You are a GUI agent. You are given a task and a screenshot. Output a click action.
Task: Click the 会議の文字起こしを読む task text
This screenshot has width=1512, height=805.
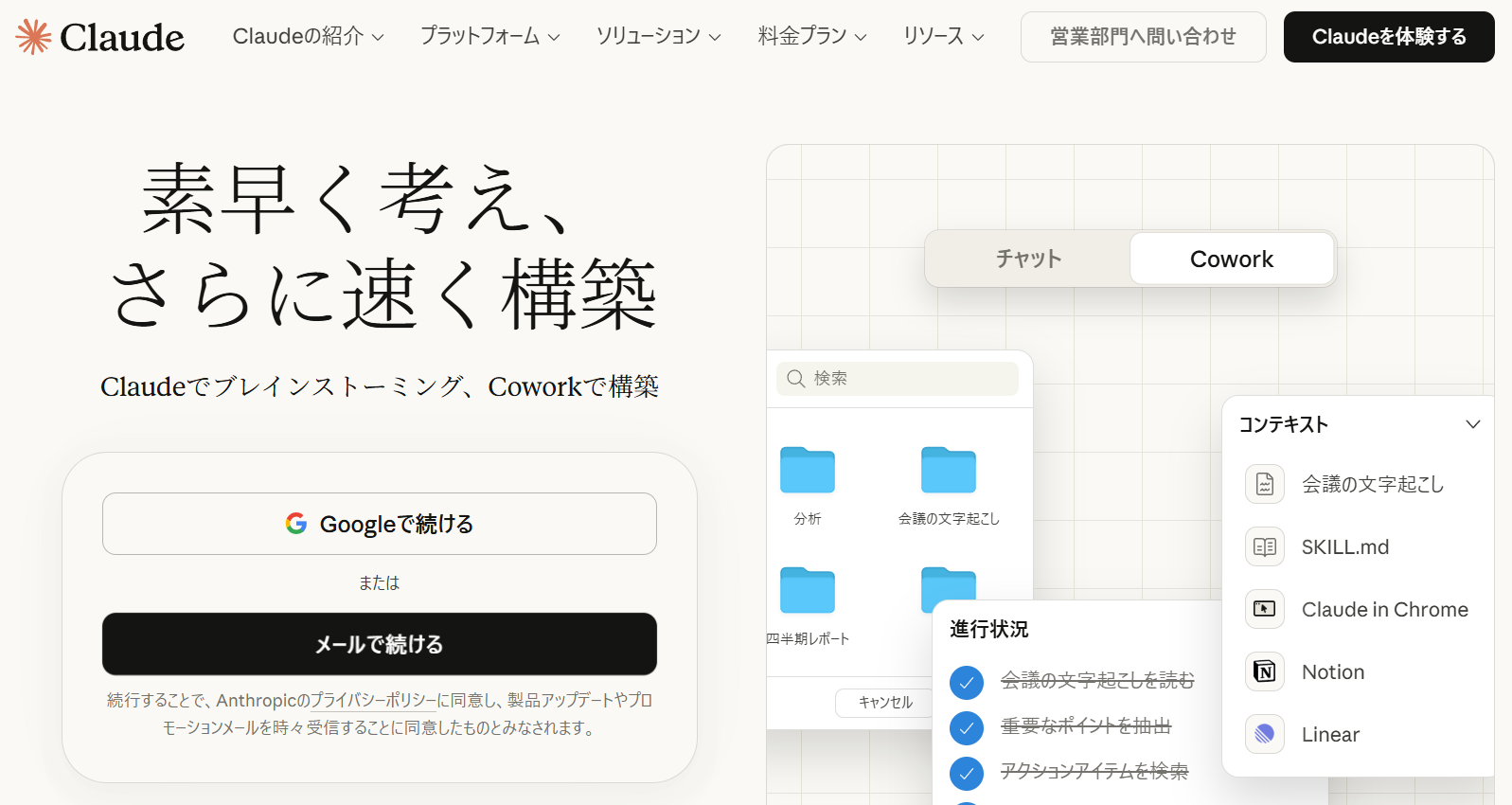[x=1097, y=680]
